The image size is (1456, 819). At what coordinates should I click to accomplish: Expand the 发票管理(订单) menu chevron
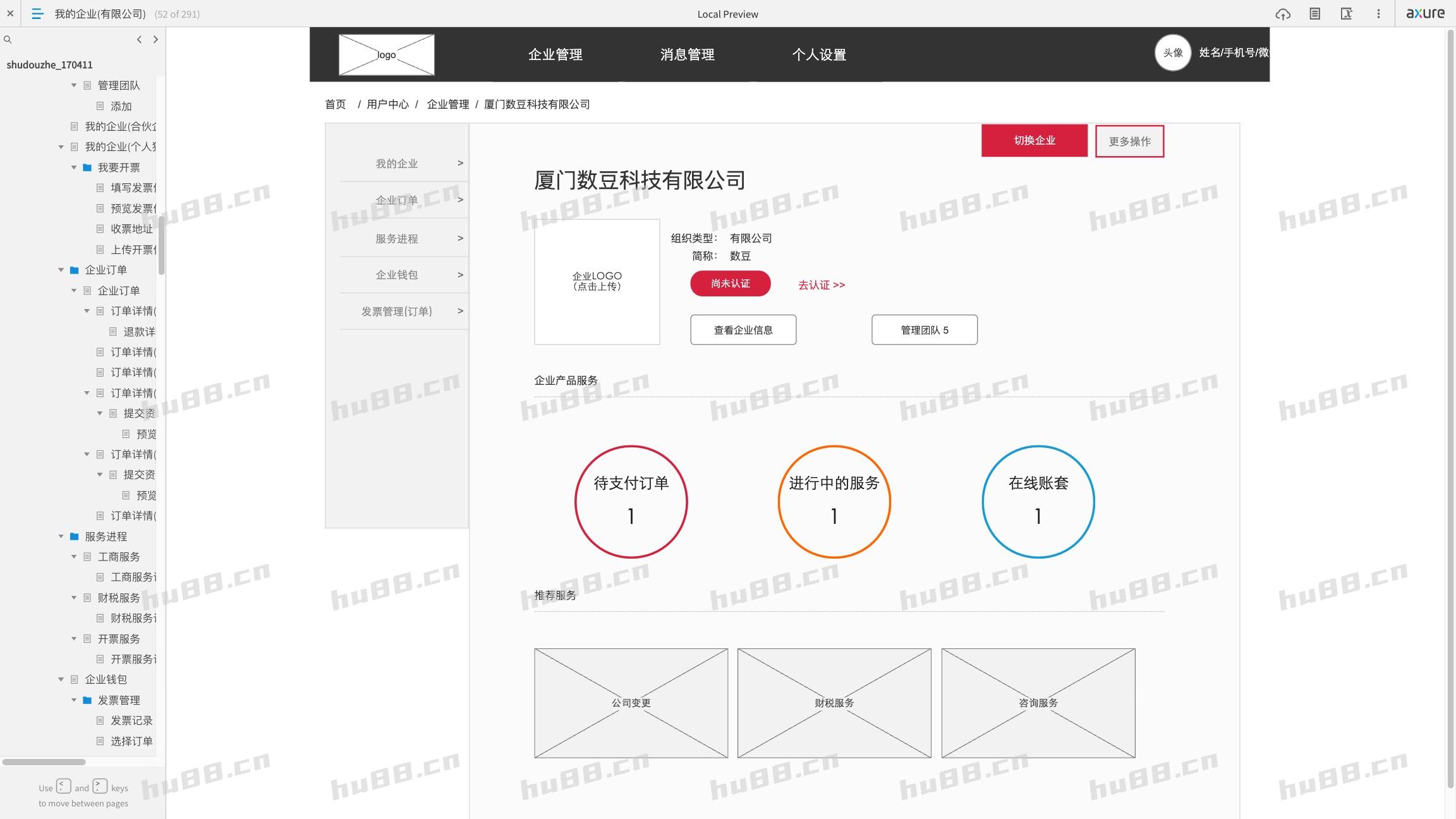[x=459, y=311]
